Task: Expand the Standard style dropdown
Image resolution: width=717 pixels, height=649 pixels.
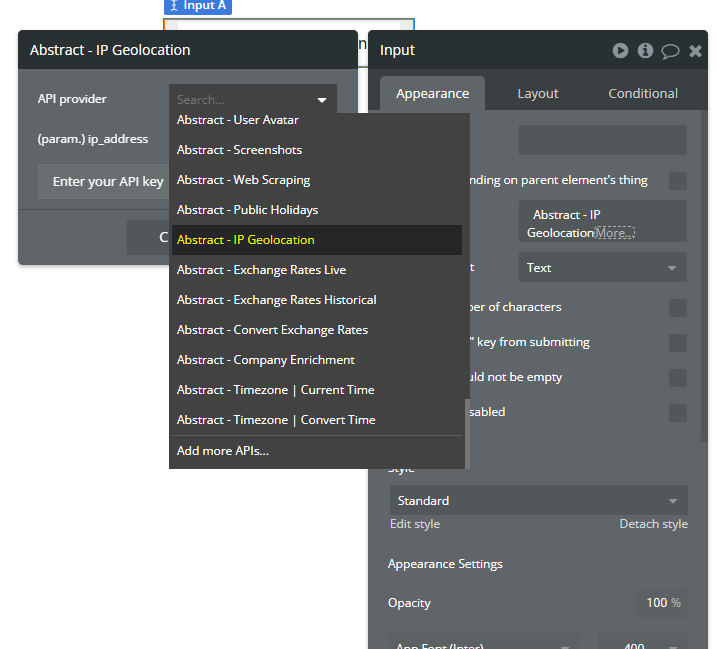Action: click(538, 501)
